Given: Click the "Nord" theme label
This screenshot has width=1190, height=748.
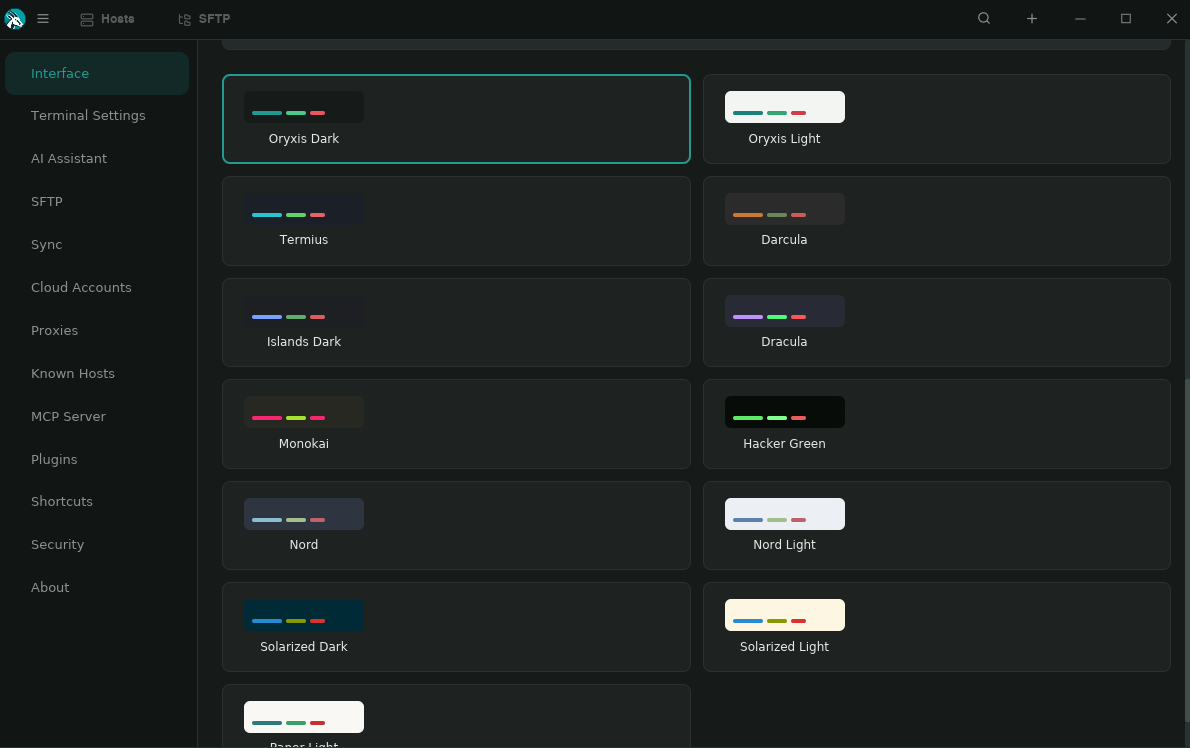Looking at the screenshot, I should click(x=304, y=545).
